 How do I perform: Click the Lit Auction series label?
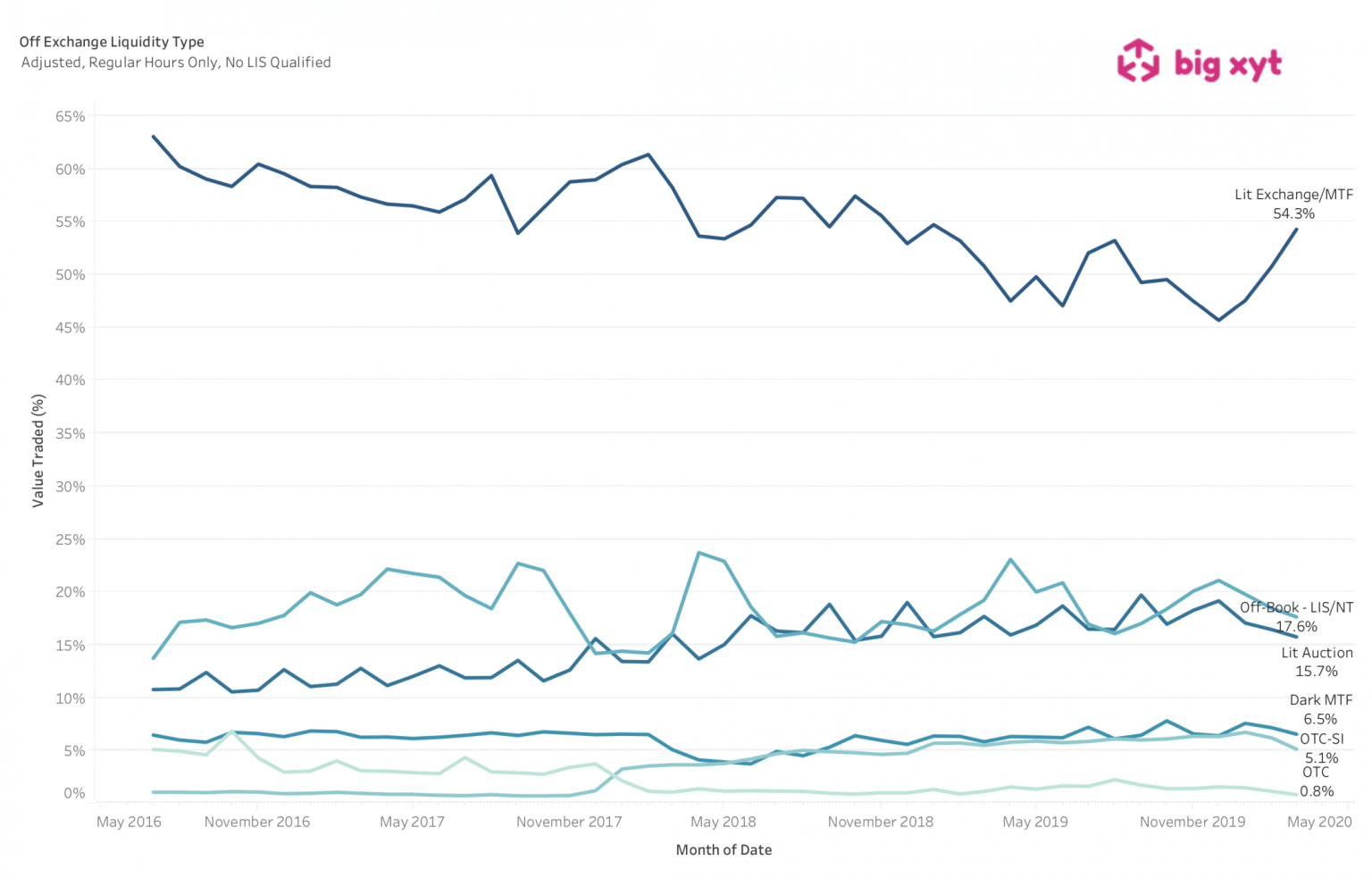pos(1317,653)
